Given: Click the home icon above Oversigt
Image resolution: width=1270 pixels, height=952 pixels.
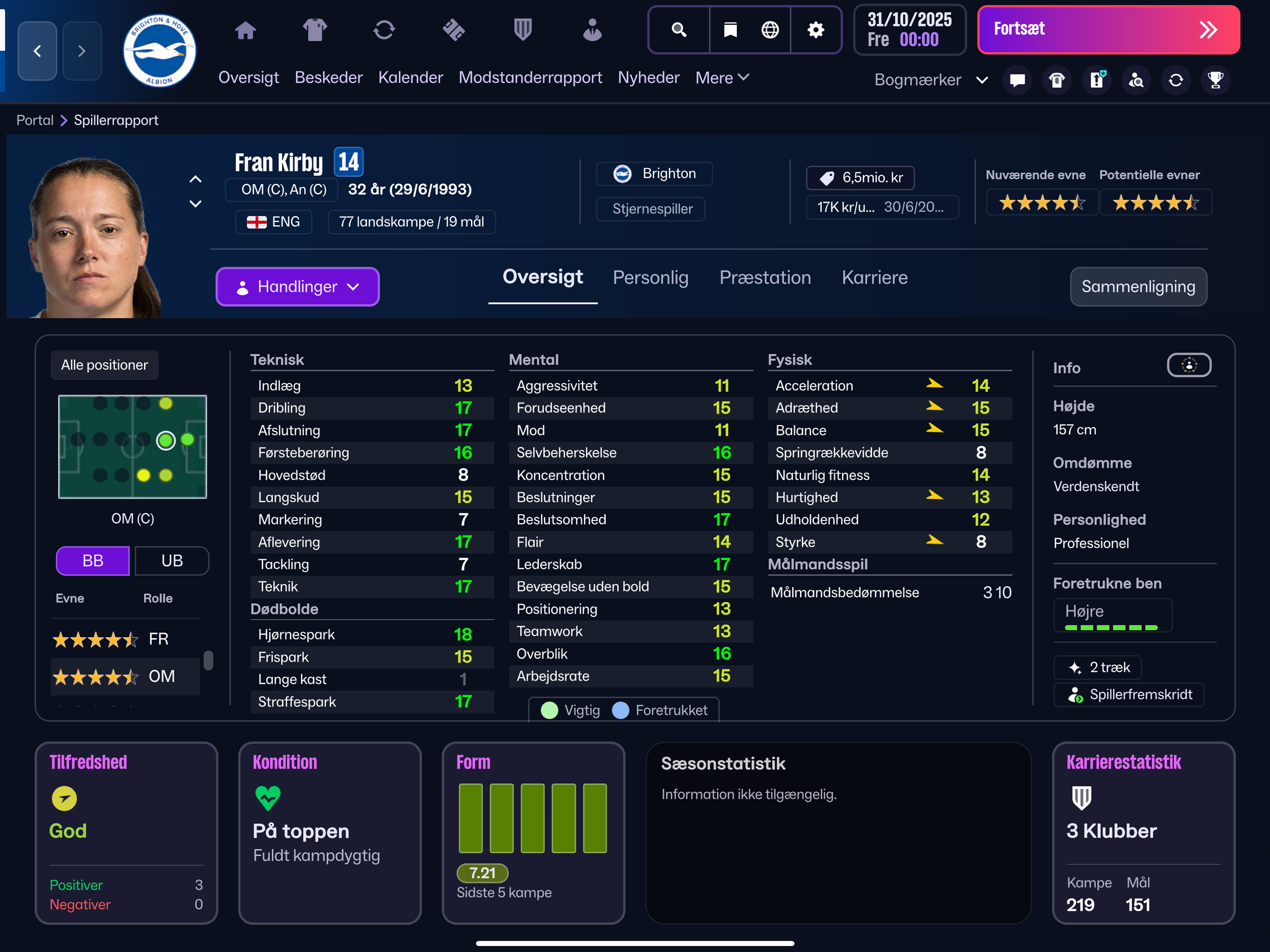Looking at the screenshot, I should pyautogui.click(x=246, y=30).
